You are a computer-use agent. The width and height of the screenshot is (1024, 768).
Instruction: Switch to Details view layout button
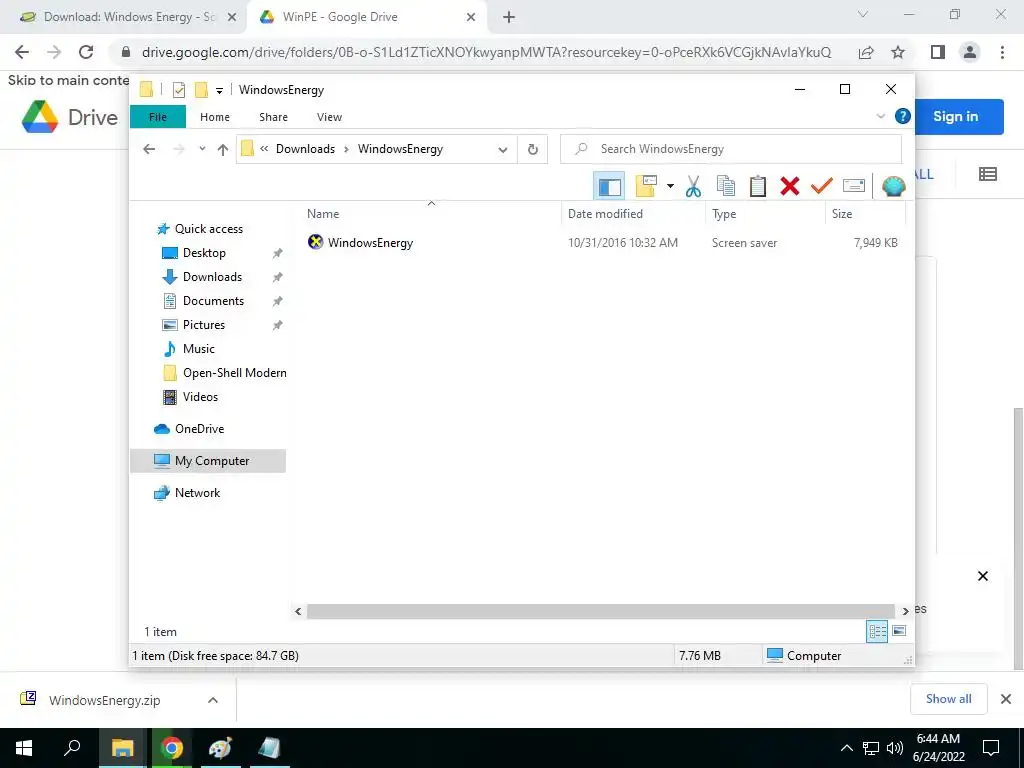877,631
